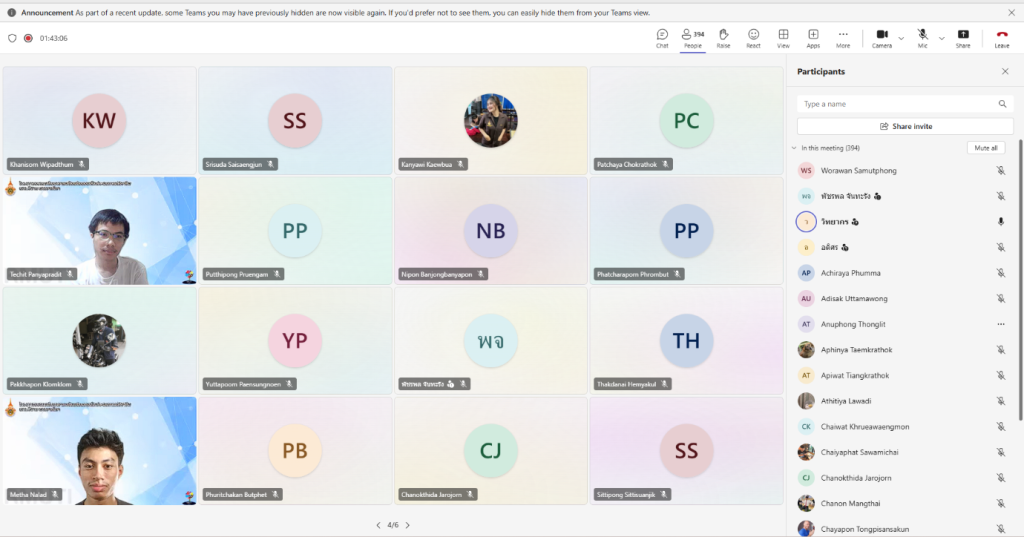The image size is (1024, 537).
Task: Click the Share invite button
Action: click(905, 126)
